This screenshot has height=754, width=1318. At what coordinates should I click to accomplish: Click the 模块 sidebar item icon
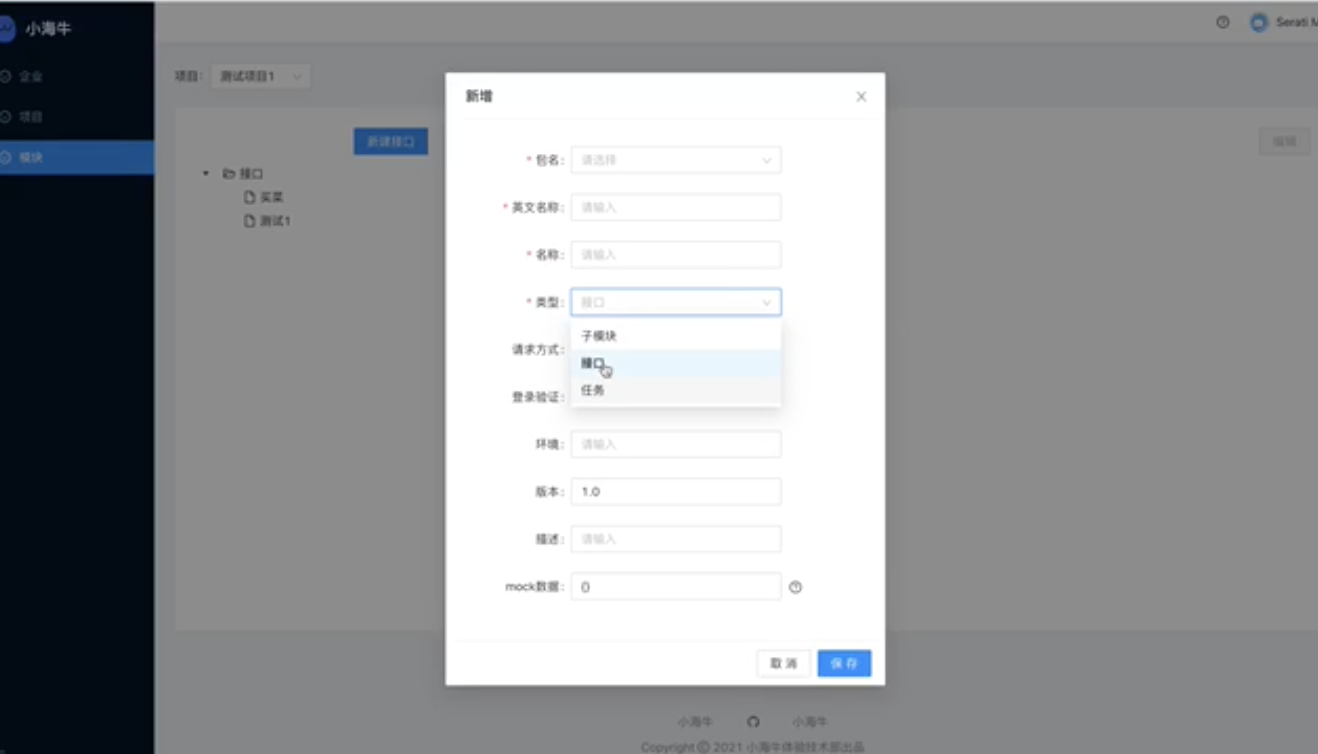pos(5,157)
